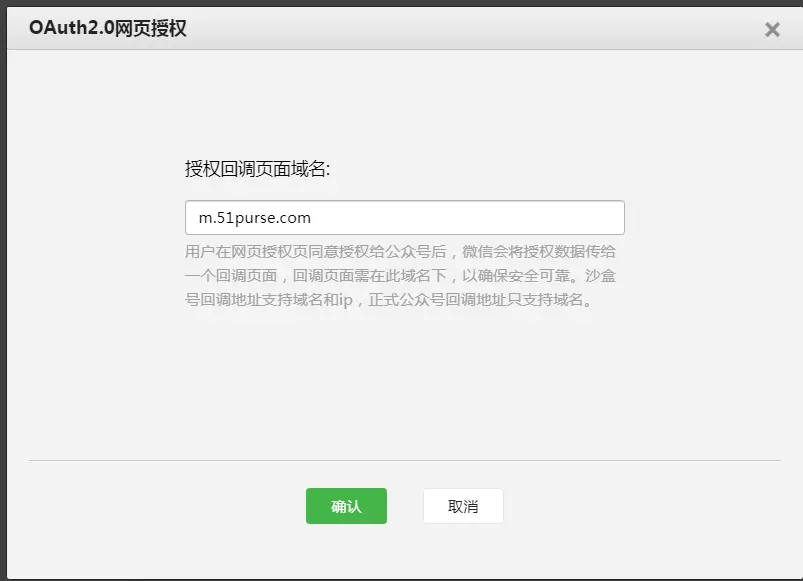Click help text line starting 一个回调页面
803x581 pixels.
pyautogui.click(x=400, y=276)
